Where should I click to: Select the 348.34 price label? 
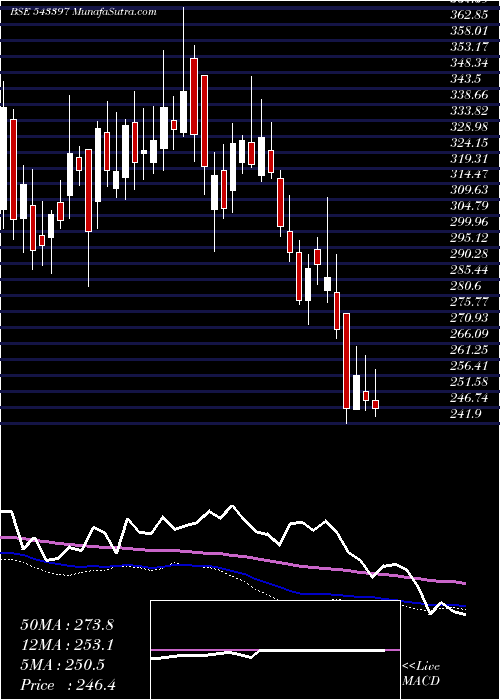pyautogui.click(x=468, y=63)
